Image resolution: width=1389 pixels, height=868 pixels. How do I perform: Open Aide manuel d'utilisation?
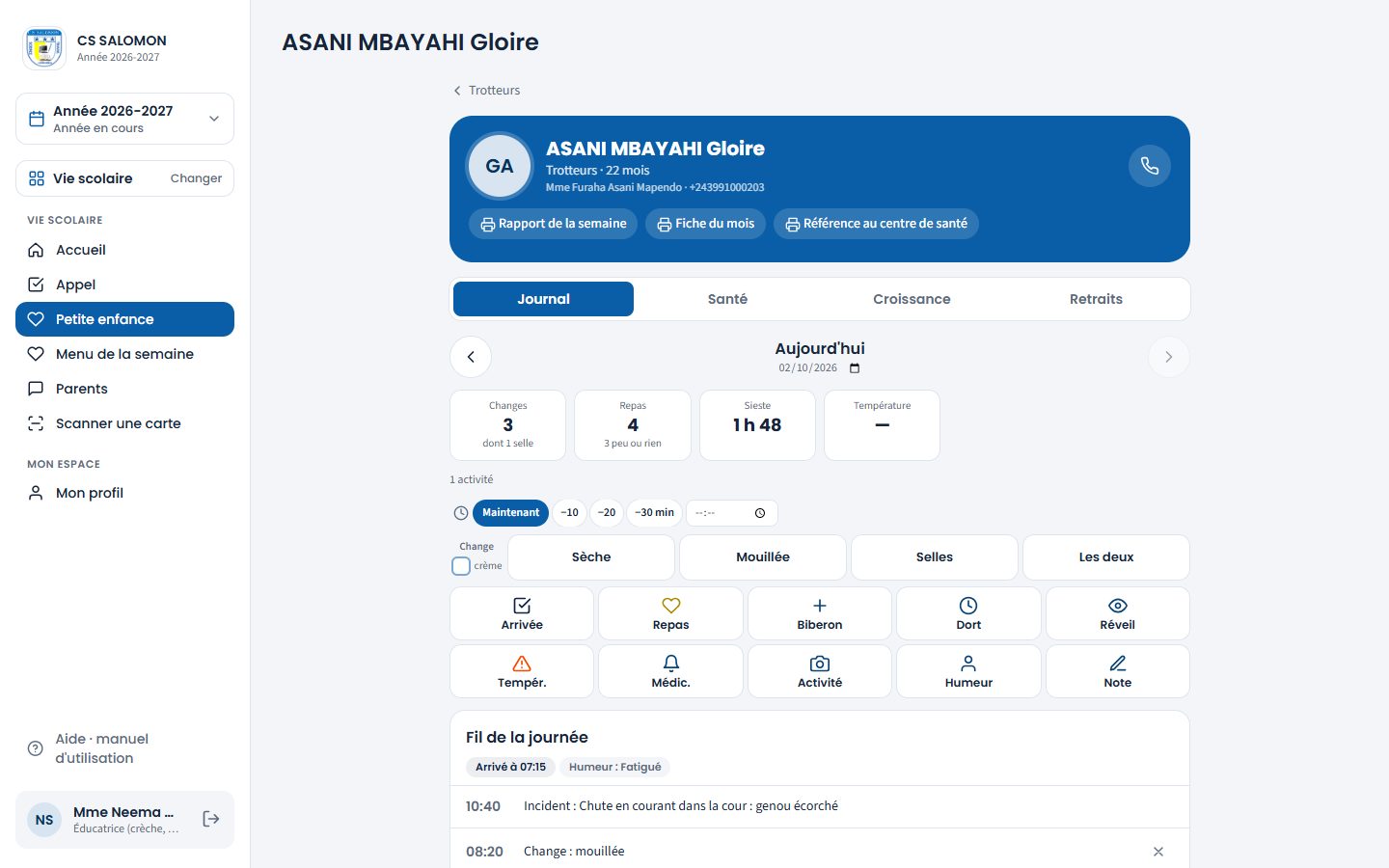tap(125, 748)
